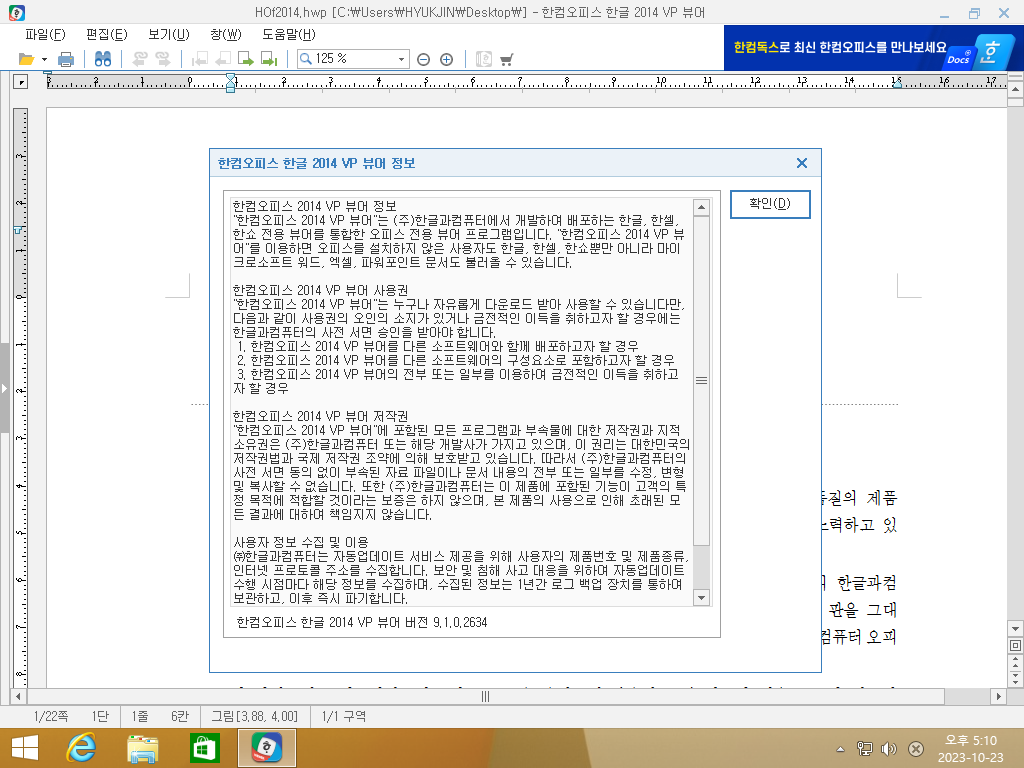The image size is (1024, 768).
Task: Open Windows Store from the taskbar
Action: (x=204, y=748)
